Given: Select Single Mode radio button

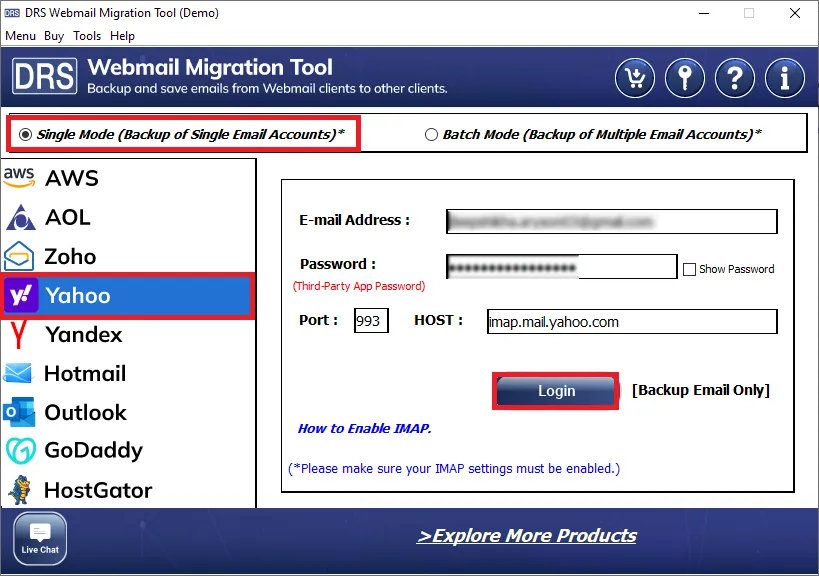Looking at the screenshot, I should [25, 135].
